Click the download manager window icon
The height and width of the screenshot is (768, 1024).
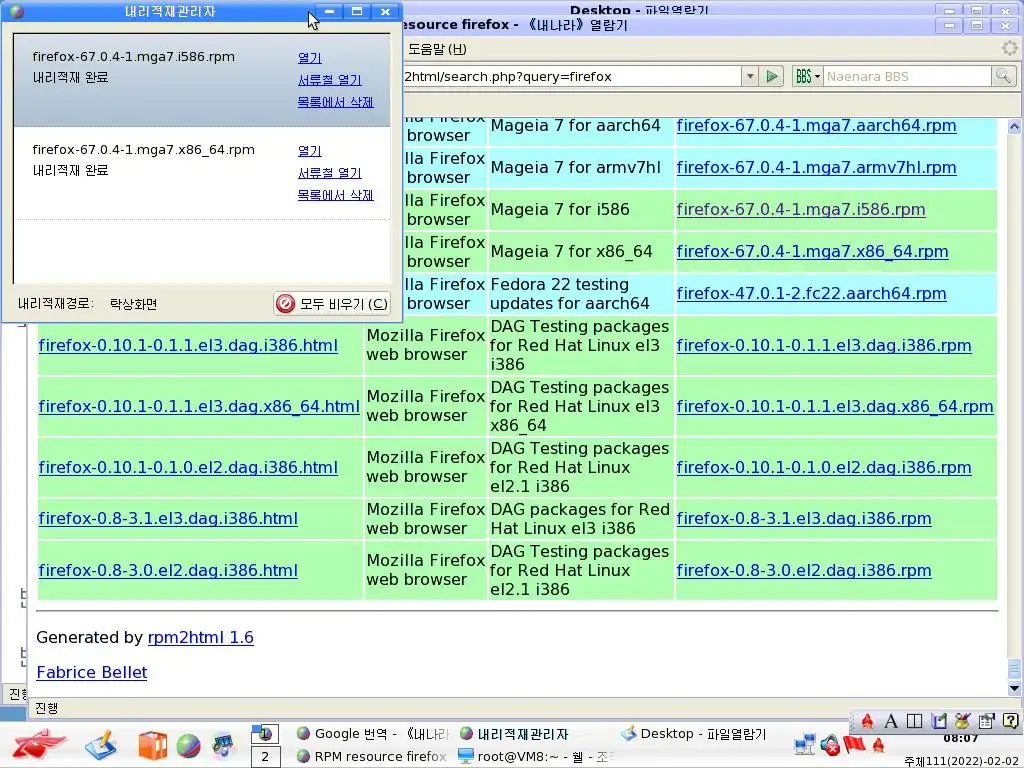click(17, 11)
